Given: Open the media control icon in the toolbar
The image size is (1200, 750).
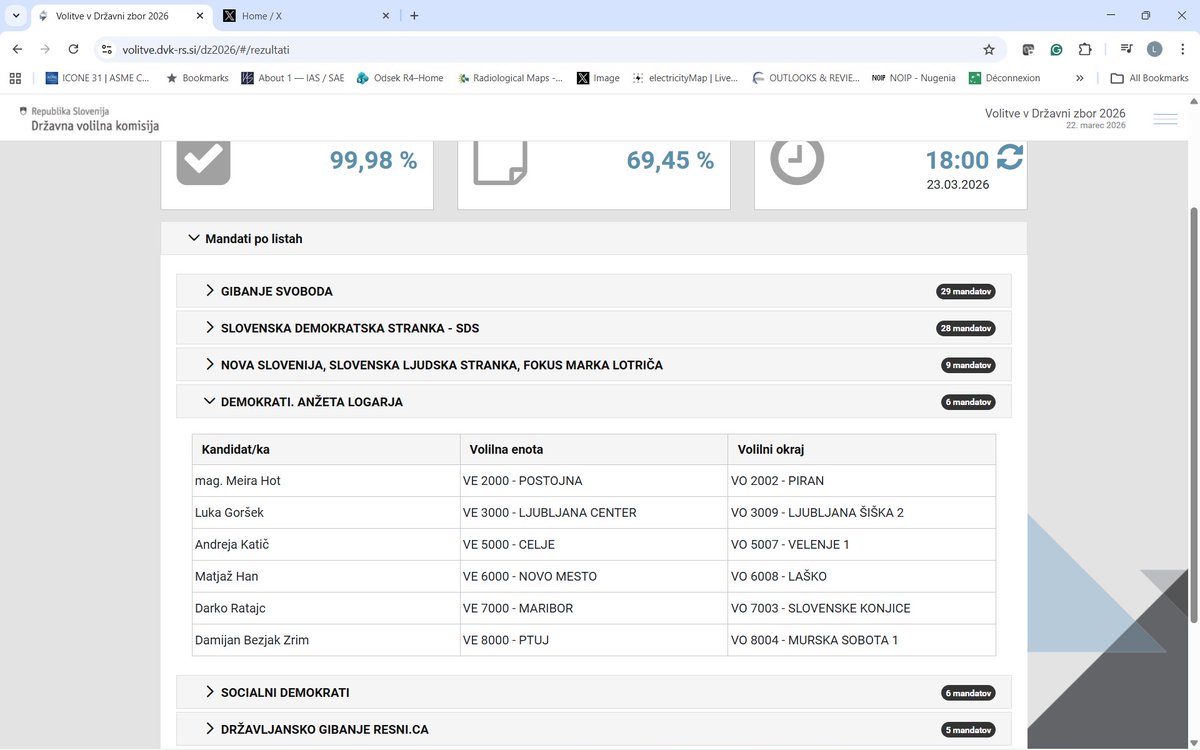Looking at the screenshot, I should [1126, 49].
